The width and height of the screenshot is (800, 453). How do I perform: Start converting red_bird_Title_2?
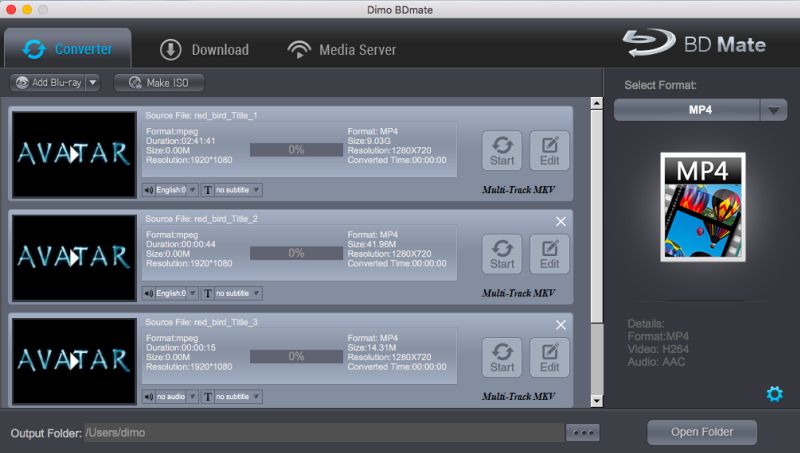pos(502,254)
